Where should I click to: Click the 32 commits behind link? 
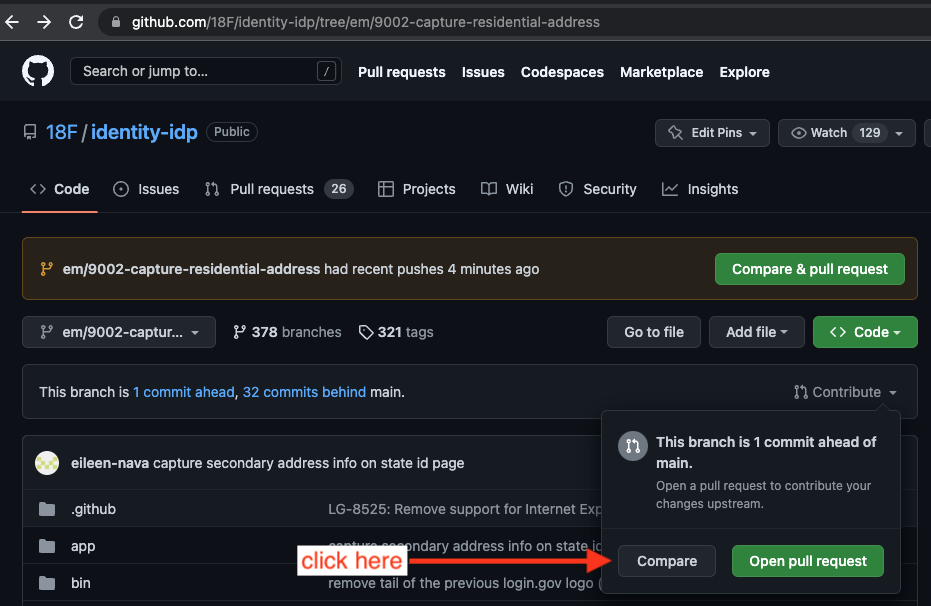(x=304, y=392)
